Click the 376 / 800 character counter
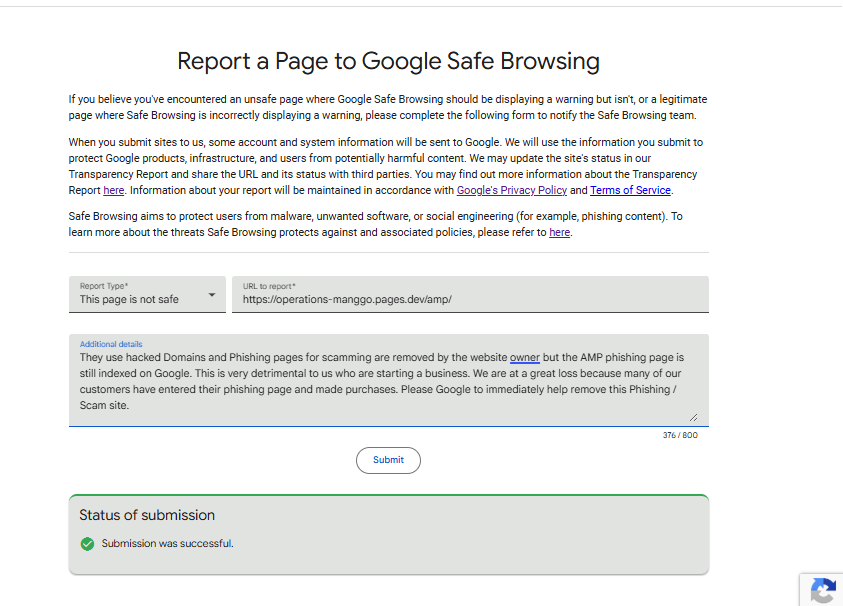This screenshot has height=606, width=843. click(680, 435)
